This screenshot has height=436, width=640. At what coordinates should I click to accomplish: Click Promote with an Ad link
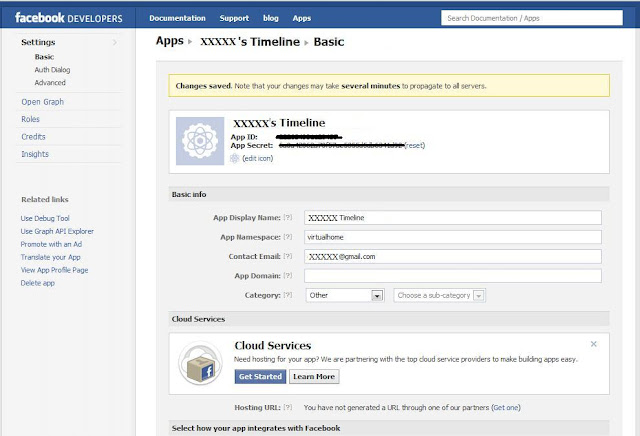(x=51, y=244)
